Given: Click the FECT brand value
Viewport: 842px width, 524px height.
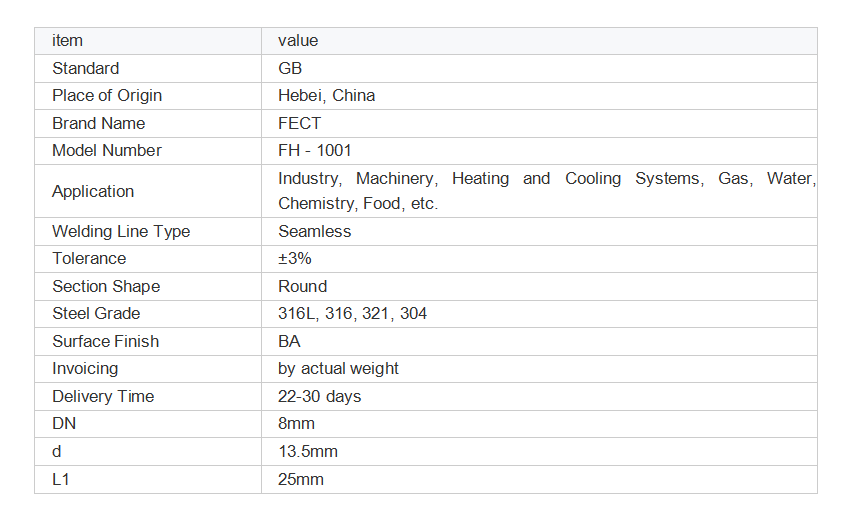Looking at the screenshot, I should pyautogui.click(x=299, y=123).
